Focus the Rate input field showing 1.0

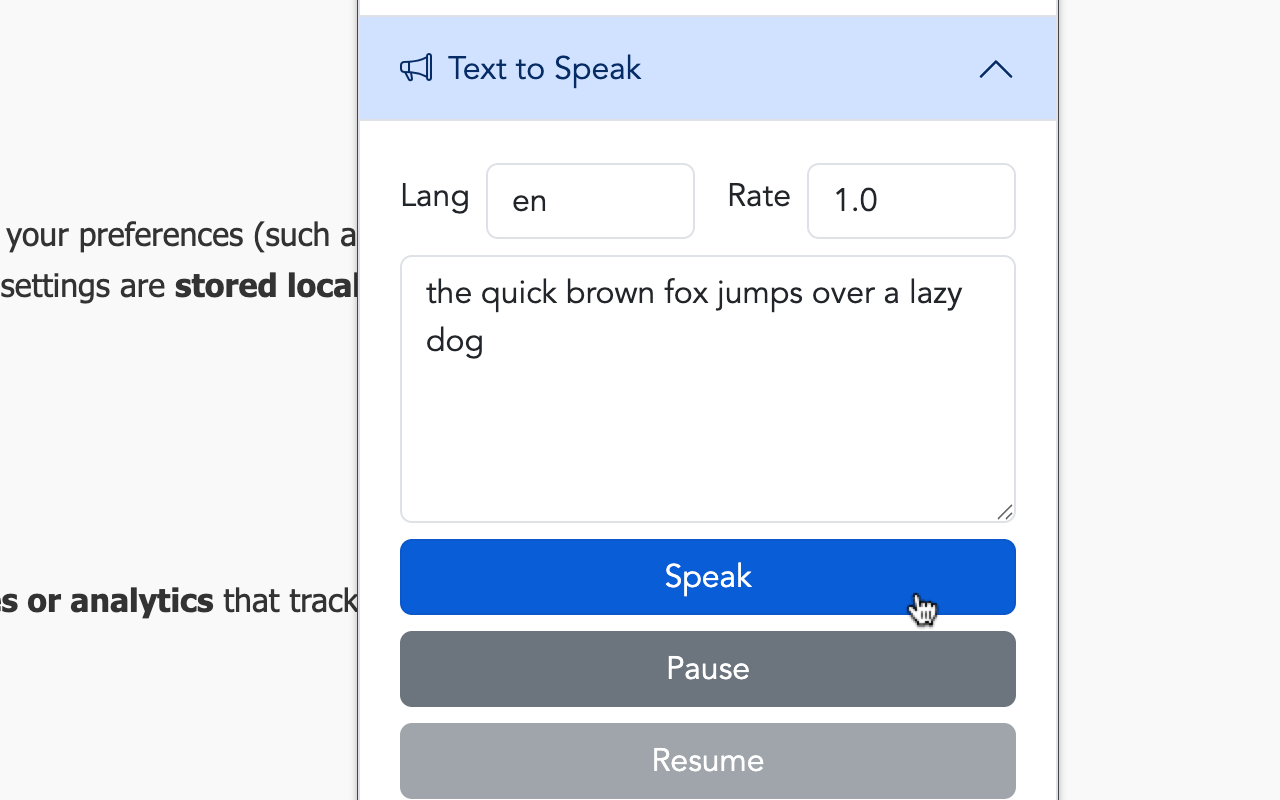click(x=911, y=201)
